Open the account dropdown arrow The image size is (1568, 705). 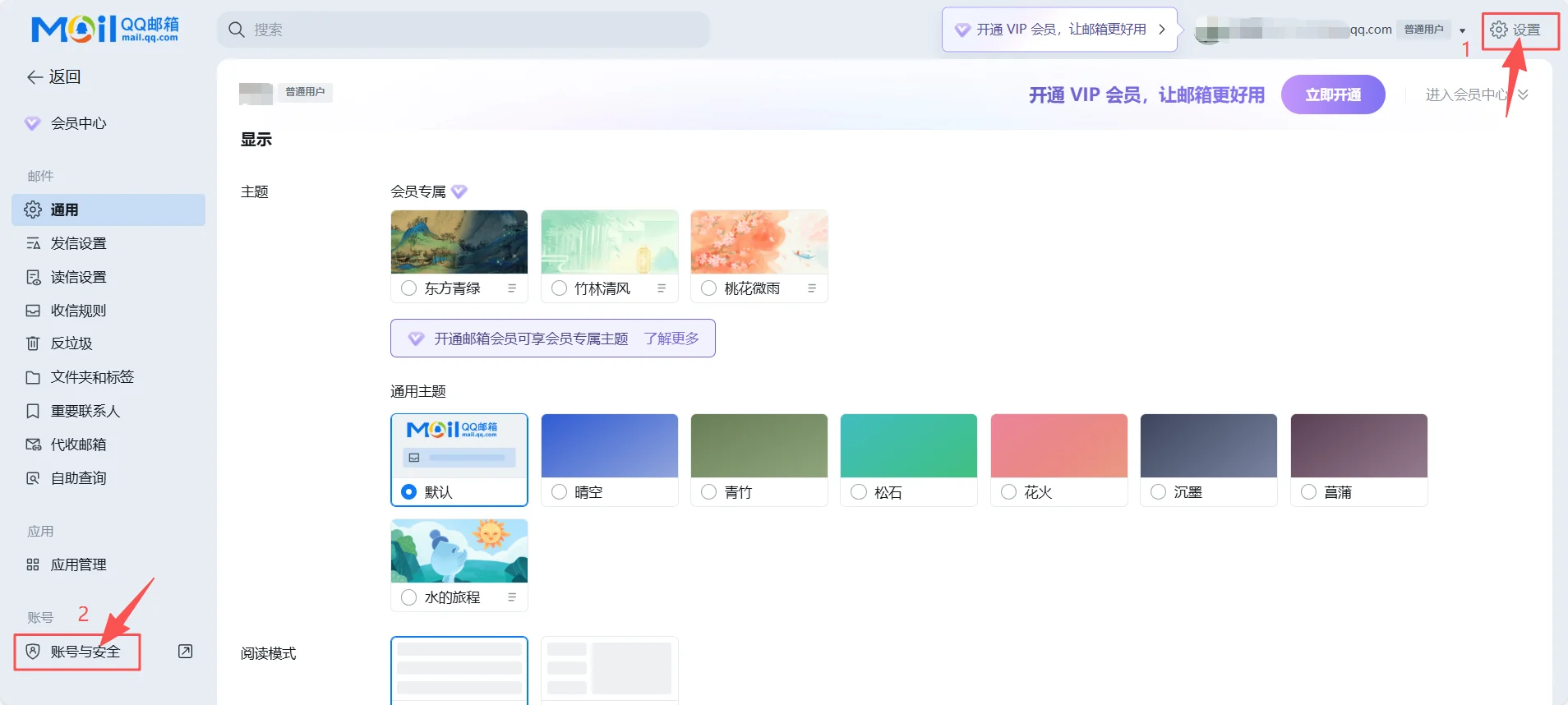(x=1462, y=31)
